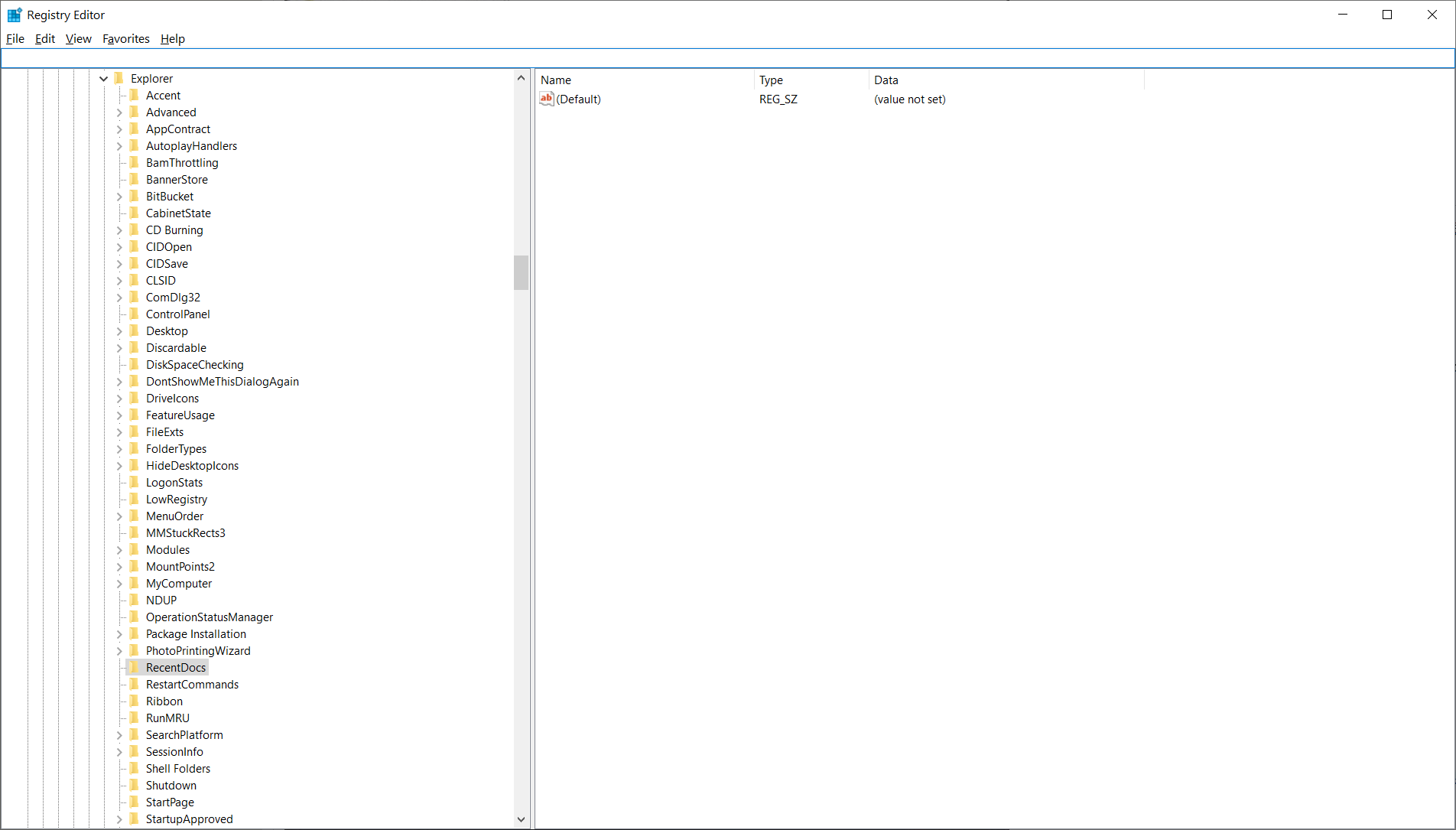Click the Shutdown folder icon
The image size is (1456, 830).
click(x=134, y=785)
